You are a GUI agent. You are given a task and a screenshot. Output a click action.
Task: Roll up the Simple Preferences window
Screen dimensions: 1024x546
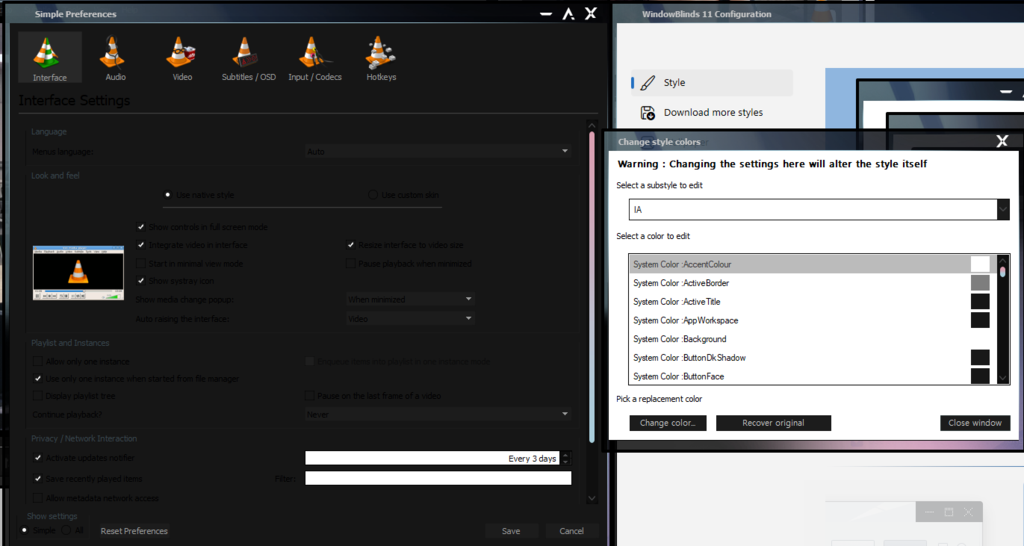[x=568, y=14]
